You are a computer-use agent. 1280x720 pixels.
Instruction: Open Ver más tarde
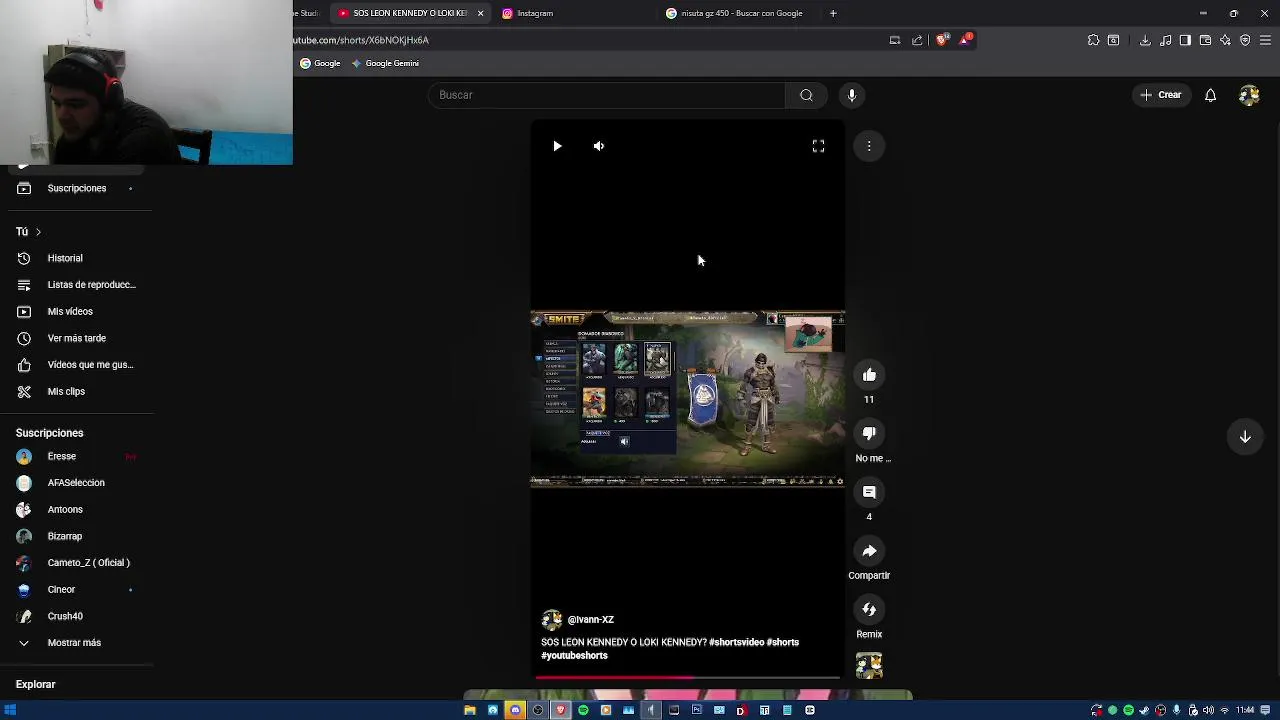(76, 338)
